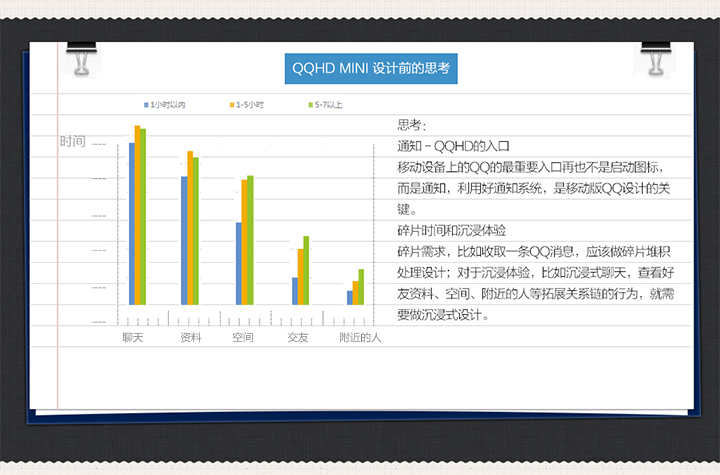Click the line starting '友资料、空间、附近的人'
The width and height of the screenshot is (720, 475).
point(536,294)
